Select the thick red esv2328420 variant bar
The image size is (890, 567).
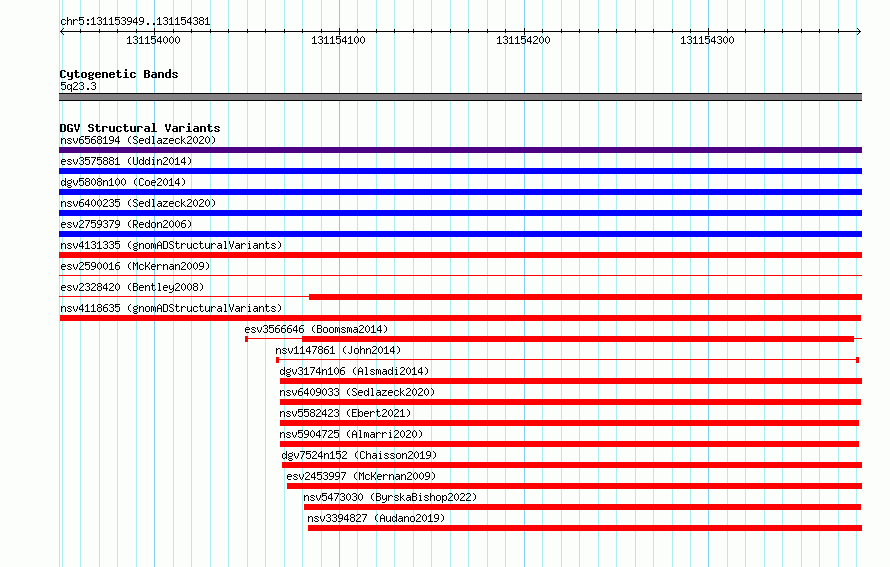[585, 297]
